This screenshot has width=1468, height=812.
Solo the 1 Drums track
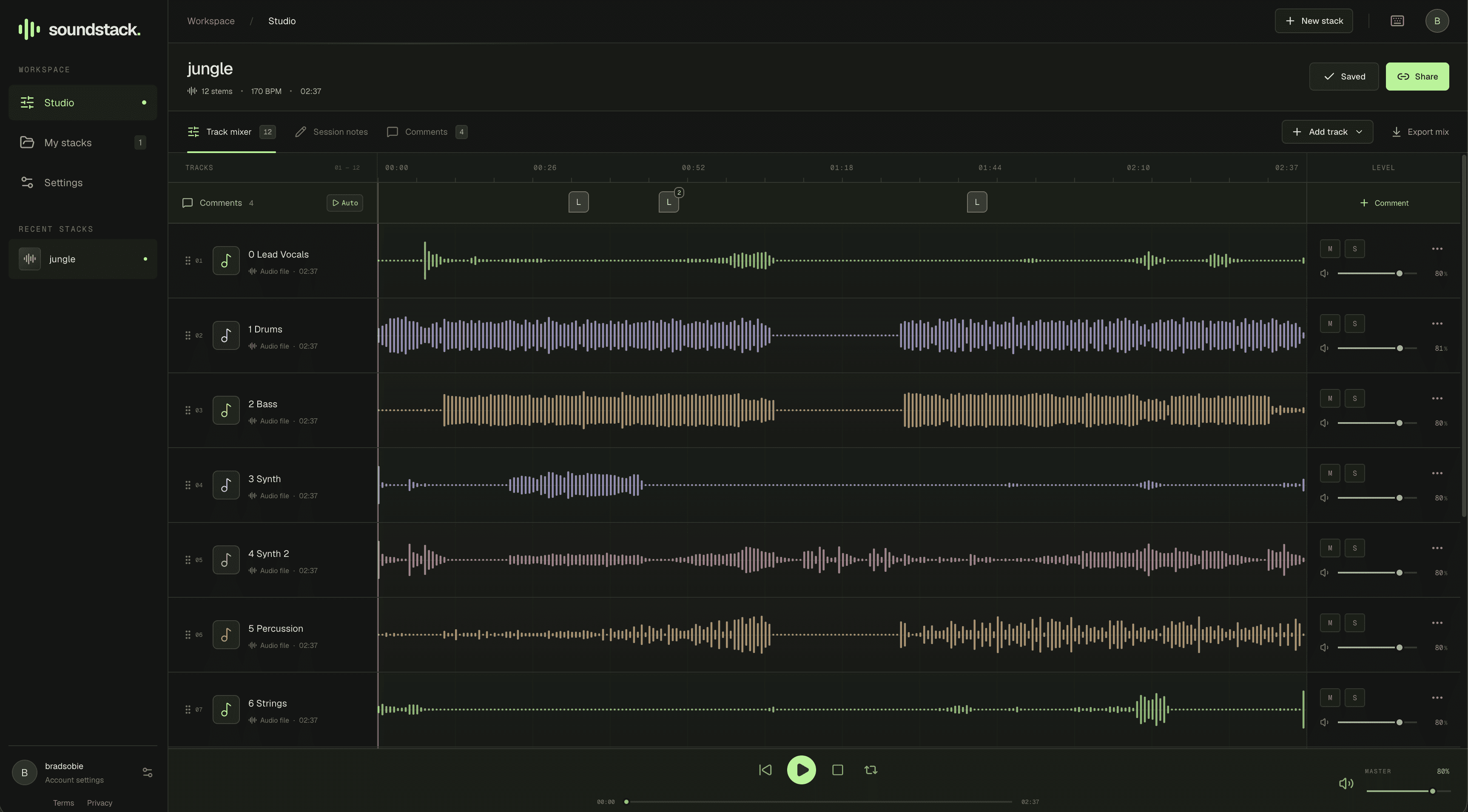(x=1354, y=324)
